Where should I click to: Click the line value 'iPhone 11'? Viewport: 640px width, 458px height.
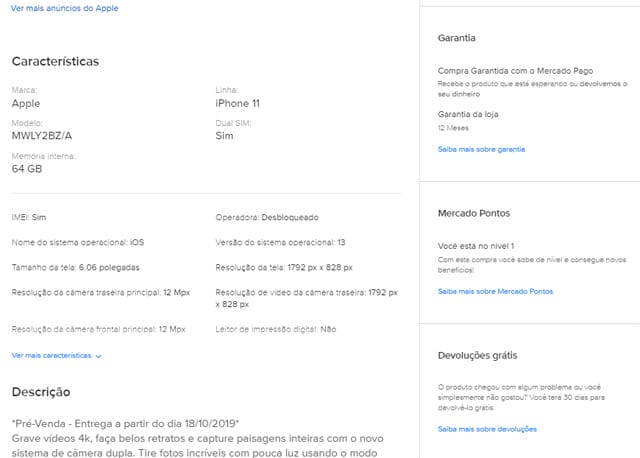coord(238,104)
